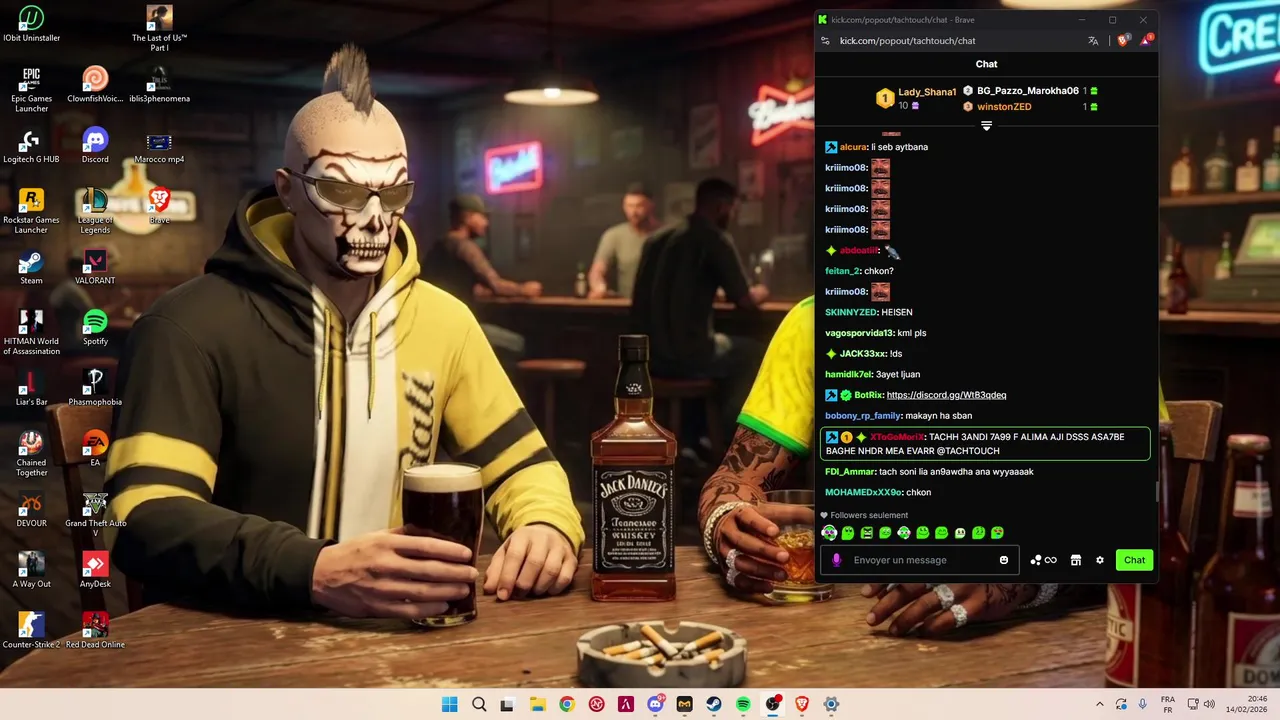The height and width of the screenshot is (720, 1280).
Task: Open Spotify desktop shortcut
Action: point(95,328)
